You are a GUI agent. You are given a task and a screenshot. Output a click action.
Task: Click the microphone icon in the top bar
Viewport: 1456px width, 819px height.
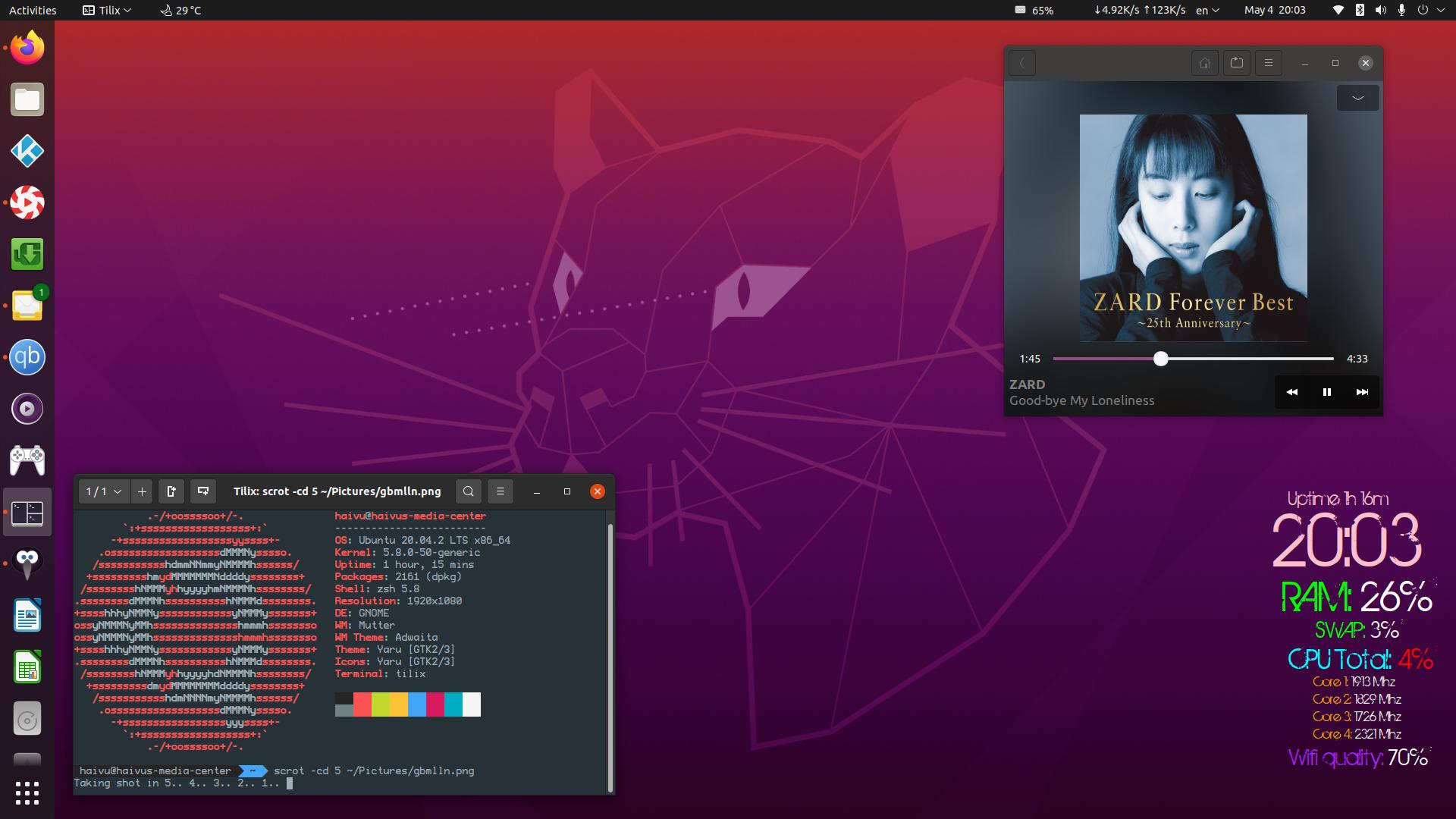pos(1401,10)
